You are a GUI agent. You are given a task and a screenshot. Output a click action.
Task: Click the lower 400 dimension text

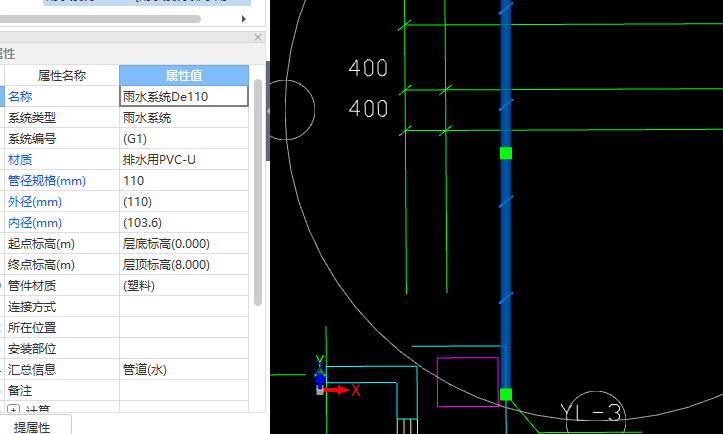click(x=368, y=109)
